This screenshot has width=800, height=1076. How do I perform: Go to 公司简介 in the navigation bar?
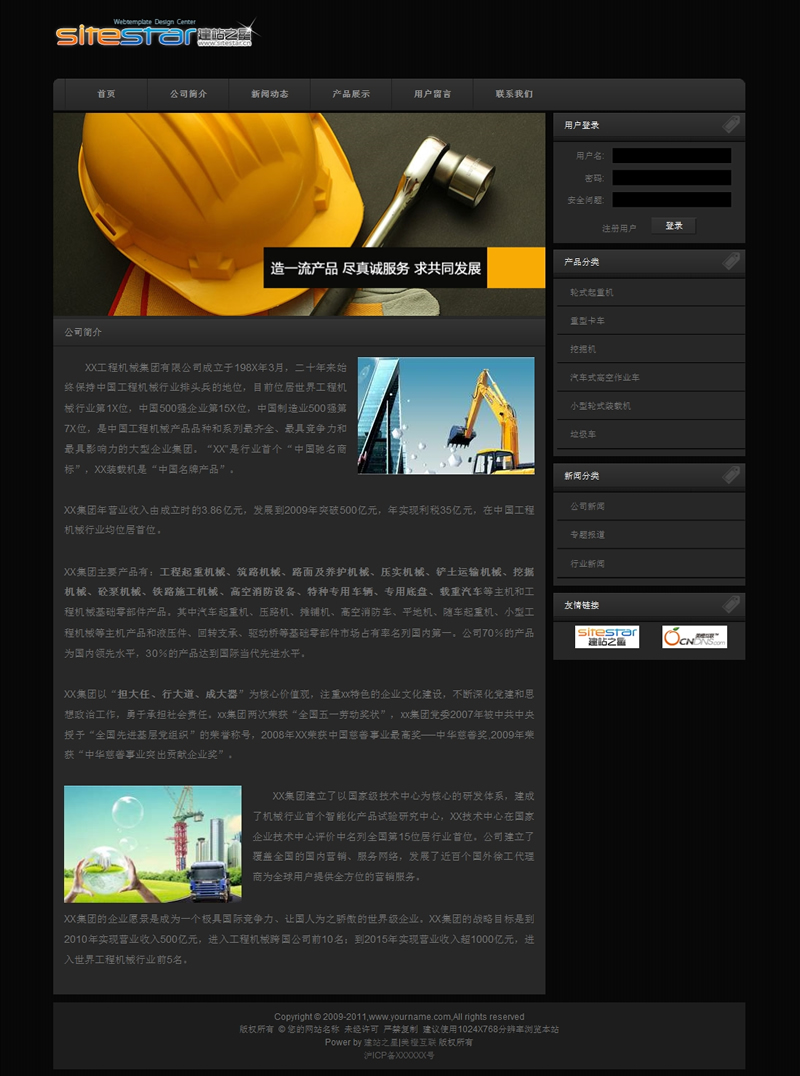[x=188, y=94]
